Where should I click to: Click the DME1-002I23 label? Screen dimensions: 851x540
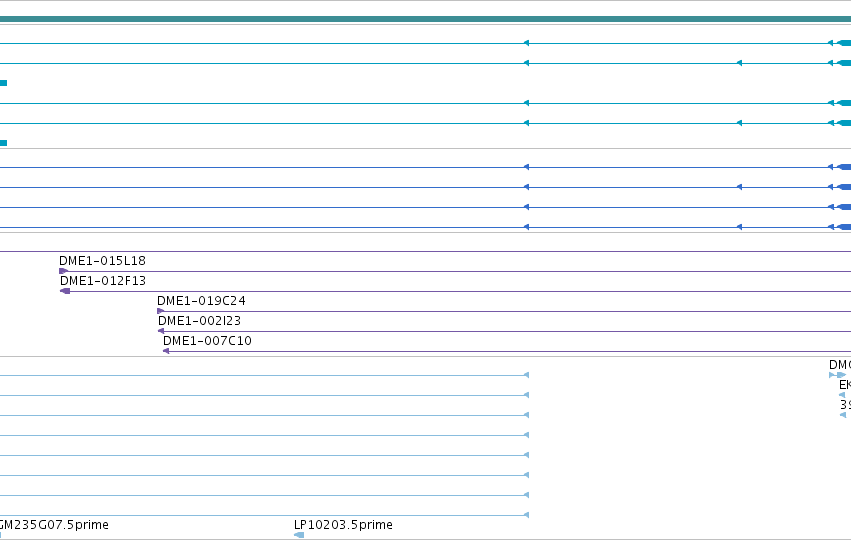click(200, 321)
